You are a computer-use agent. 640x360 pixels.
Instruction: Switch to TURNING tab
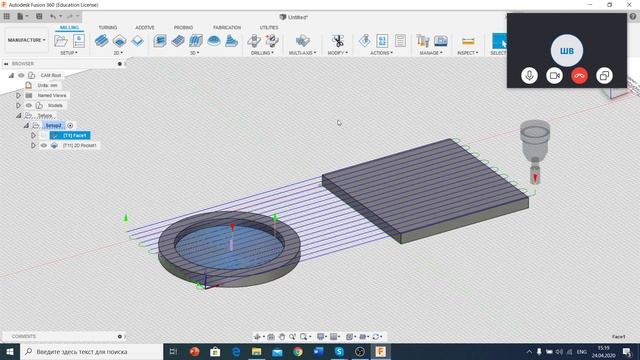click(108, 27)
